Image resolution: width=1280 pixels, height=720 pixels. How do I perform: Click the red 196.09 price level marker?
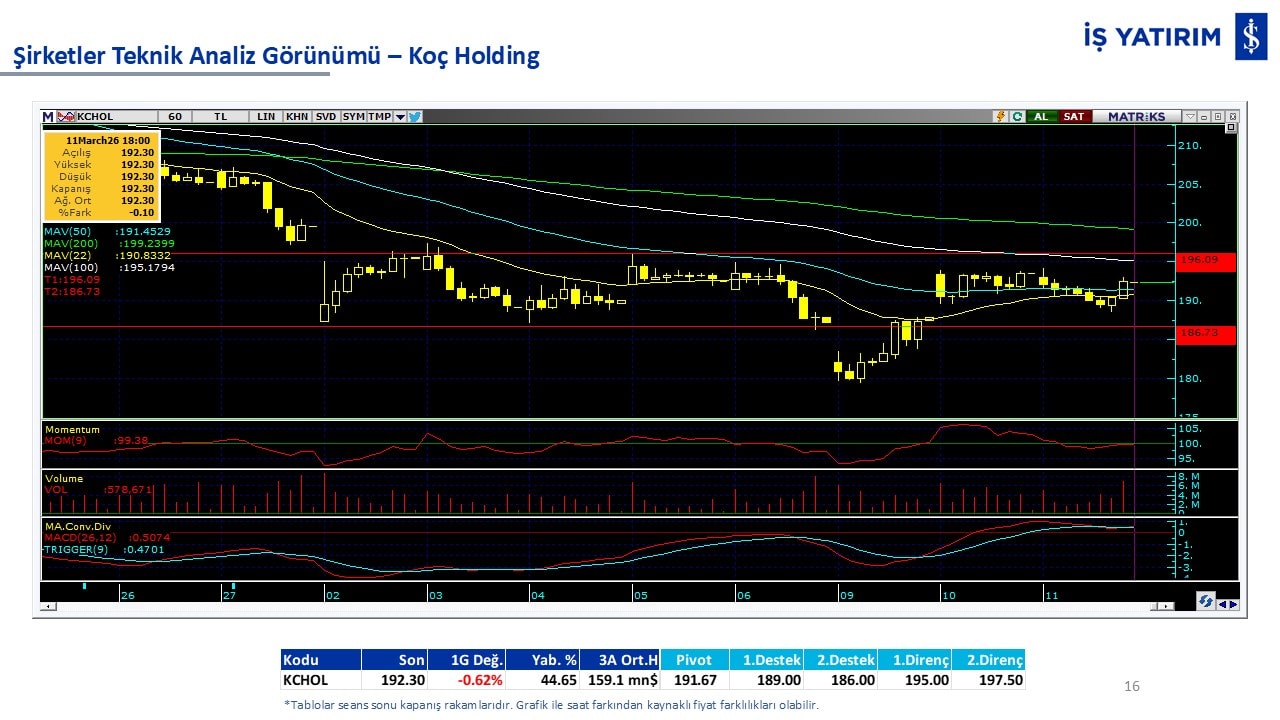point(1206,263)
